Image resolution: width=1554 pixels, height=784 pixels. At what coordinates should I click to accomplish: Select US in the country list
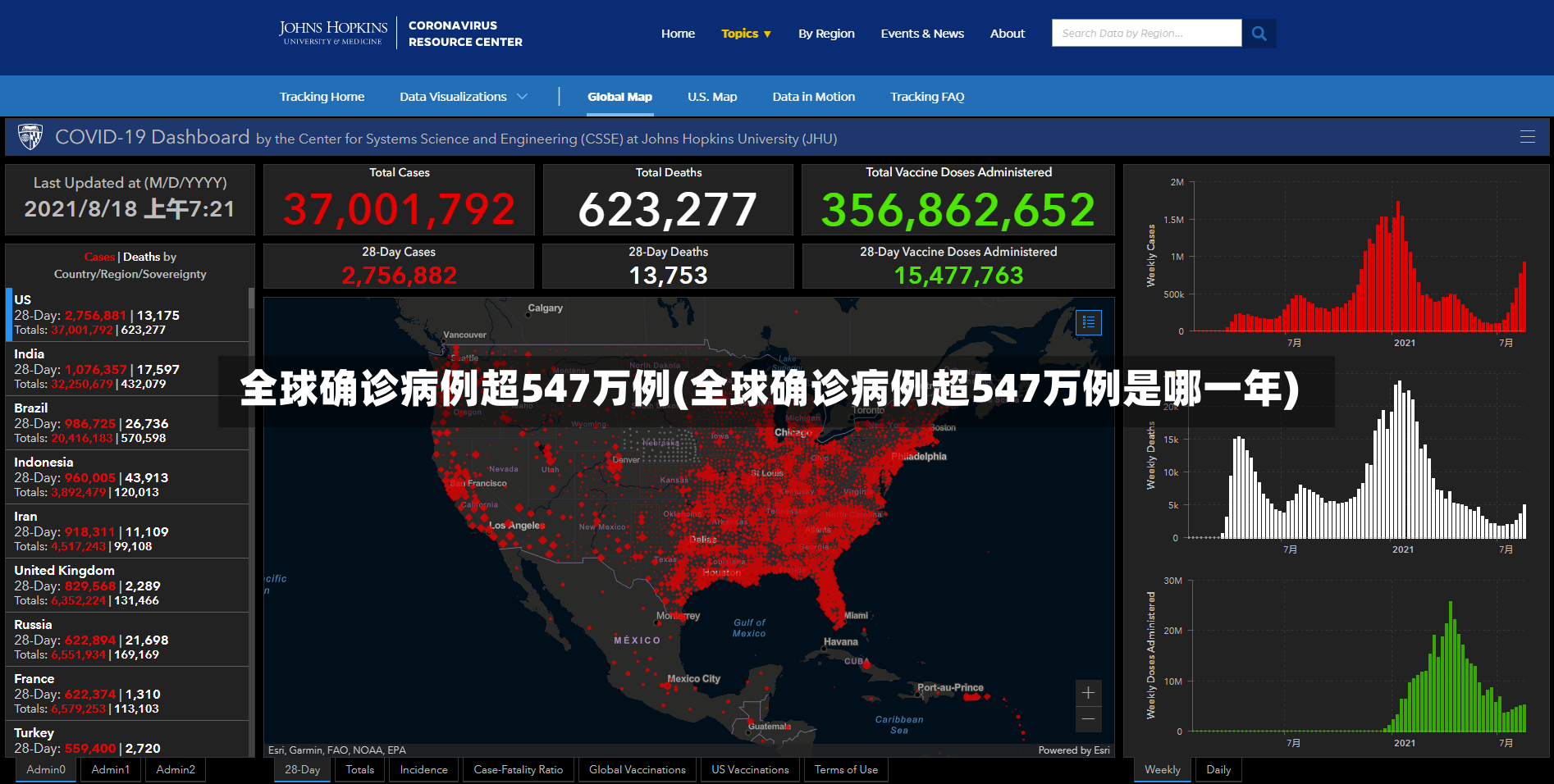coord(127,314)
